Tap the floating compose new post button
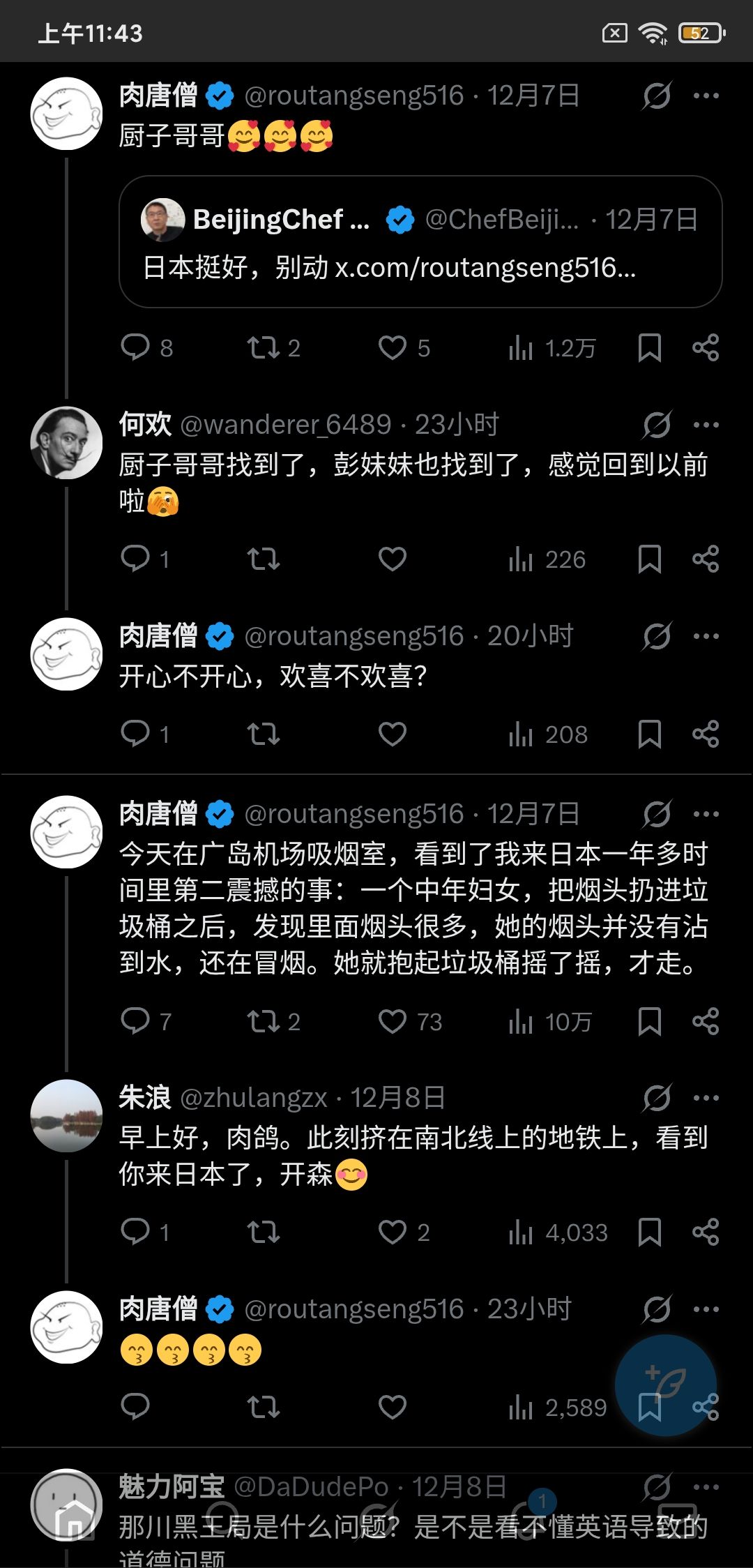The width and height of the screenshot is (753, 1568). click(x=666, y=1385)
